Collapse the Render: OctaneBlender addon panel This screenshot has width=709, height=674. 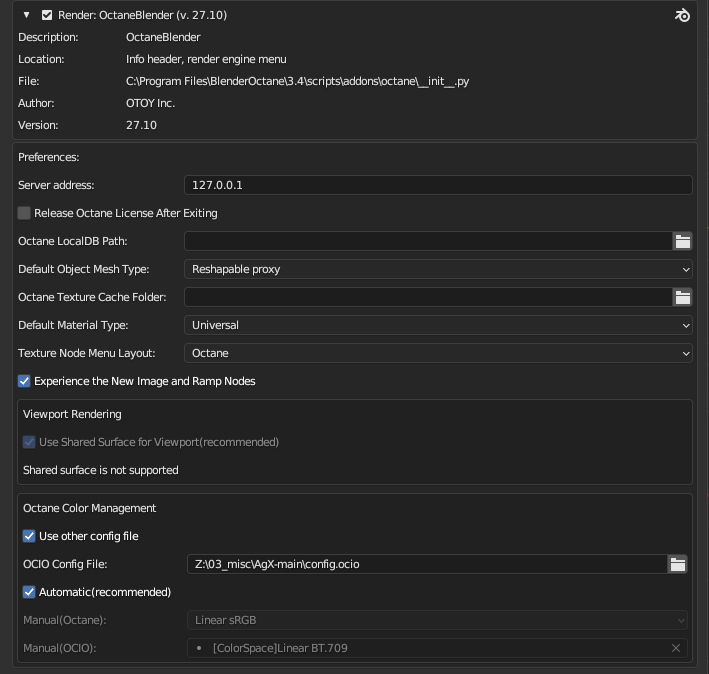pyautogui.click(x=27, y=15)
